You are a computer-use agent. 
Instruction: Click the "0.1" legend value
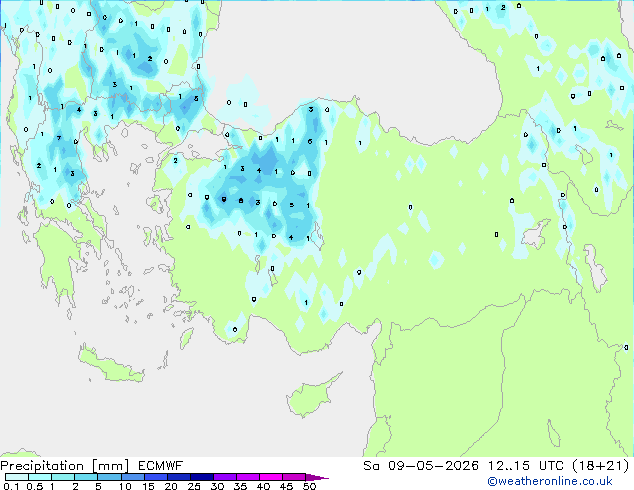11,486
